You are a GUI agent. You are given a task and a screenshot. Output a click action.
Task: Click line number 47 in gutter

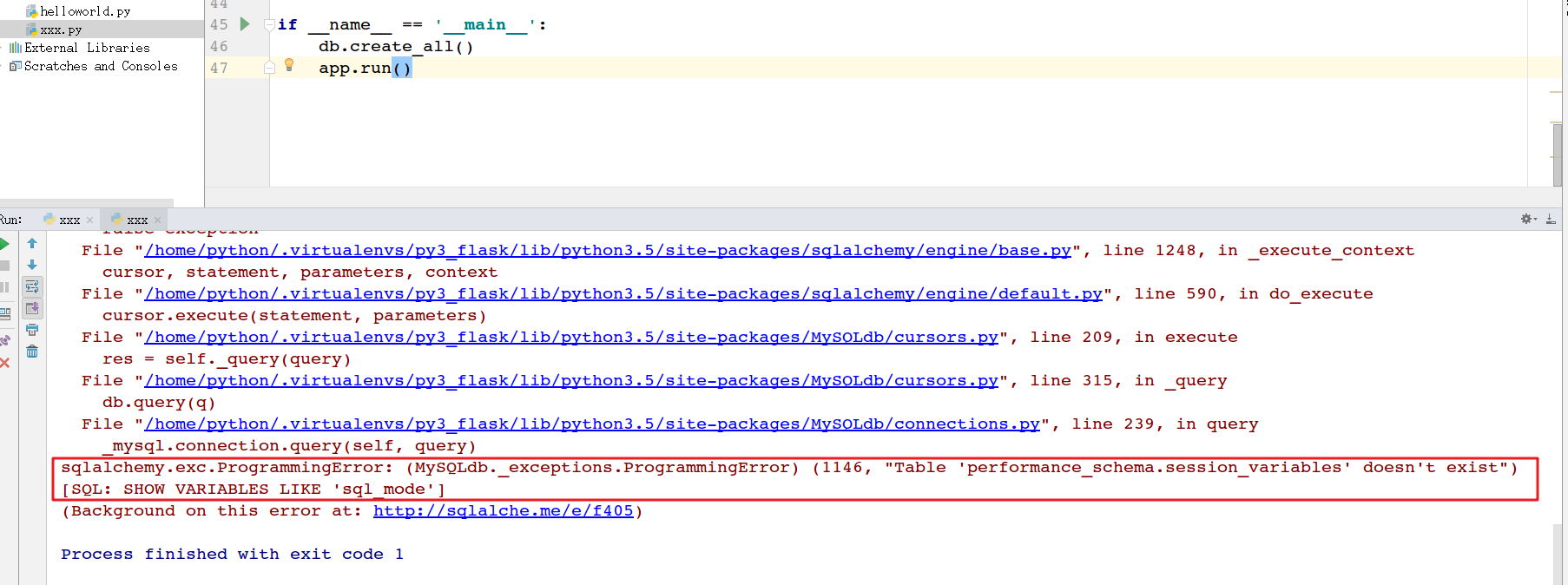click(219, 68)
